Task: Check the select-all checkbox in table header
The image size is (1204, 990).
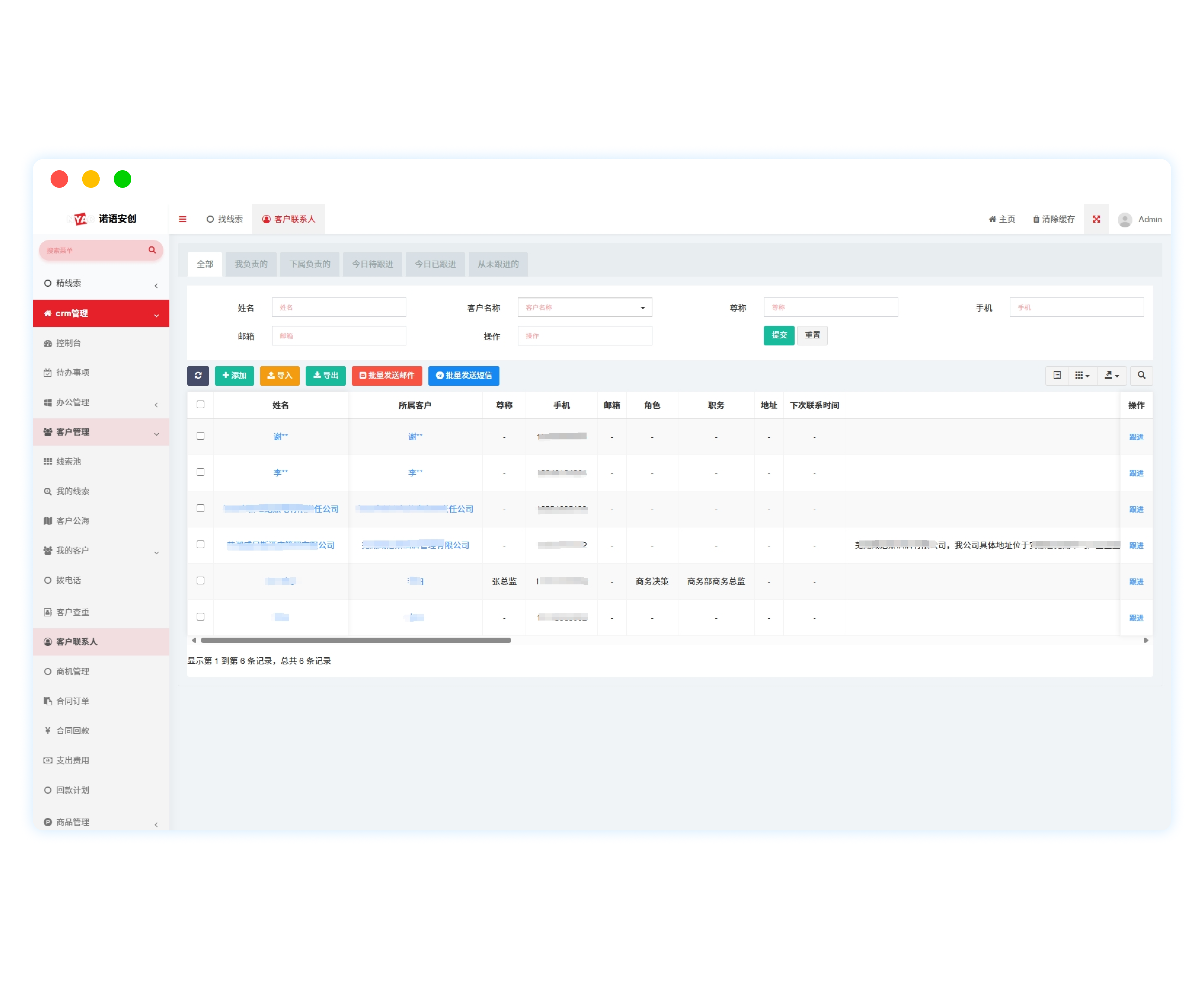Action: [200, 404]
